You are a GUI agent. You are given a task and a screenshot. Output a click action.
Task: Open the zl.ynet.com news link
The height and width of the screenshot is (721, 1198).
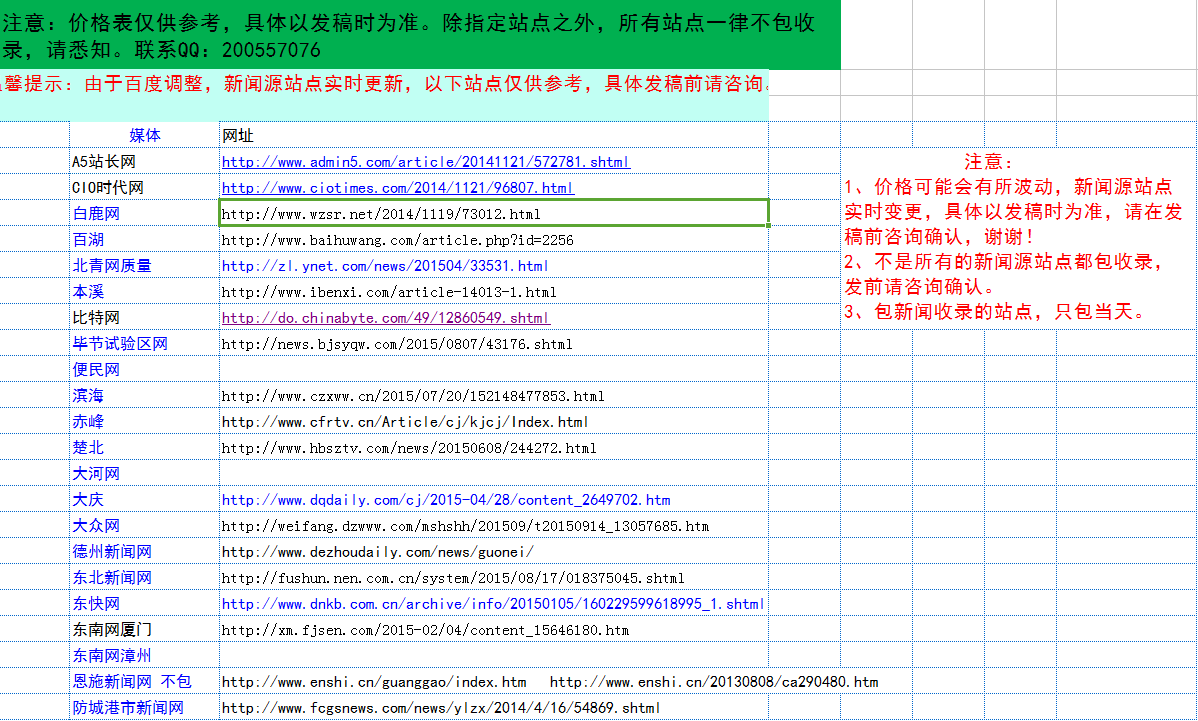(385, 266)
